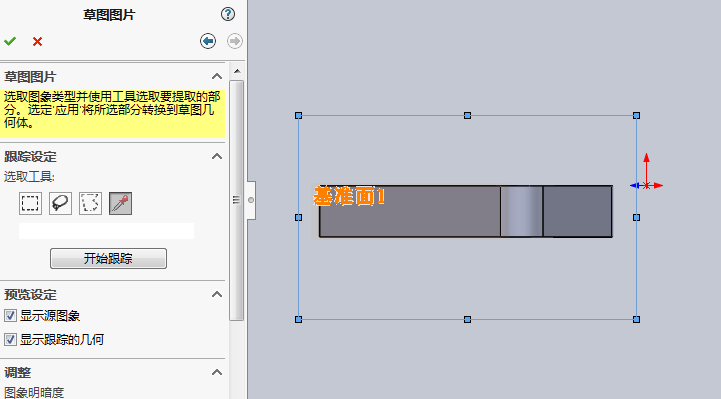Click the 选取工具 label
The image size is (721, 399).
[x=29, y=177]
